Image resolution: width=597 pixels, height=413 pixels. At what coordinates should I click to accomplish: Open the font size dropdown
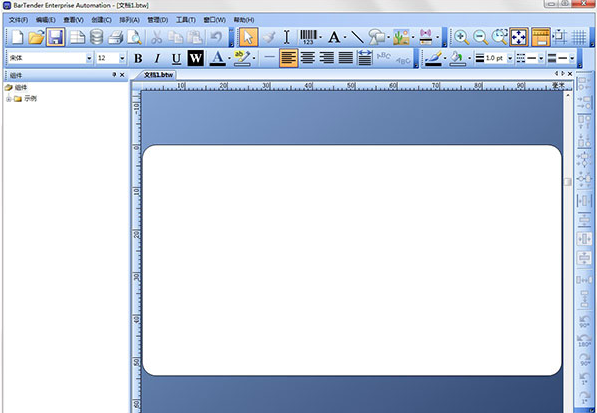tap(122, 58)
